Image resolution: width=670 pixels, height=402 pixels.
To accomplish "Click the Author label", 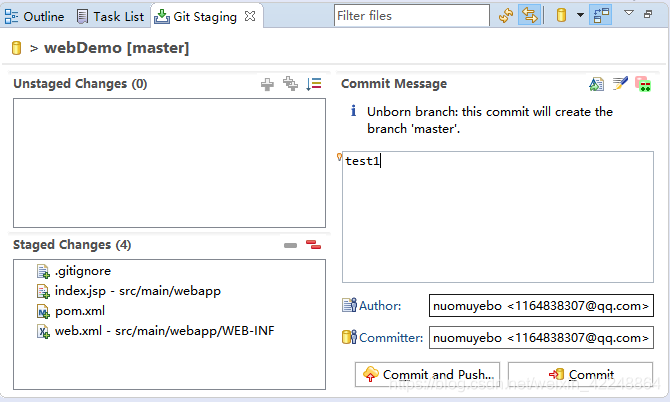I will pyautogui.click(x=380, y=306).
